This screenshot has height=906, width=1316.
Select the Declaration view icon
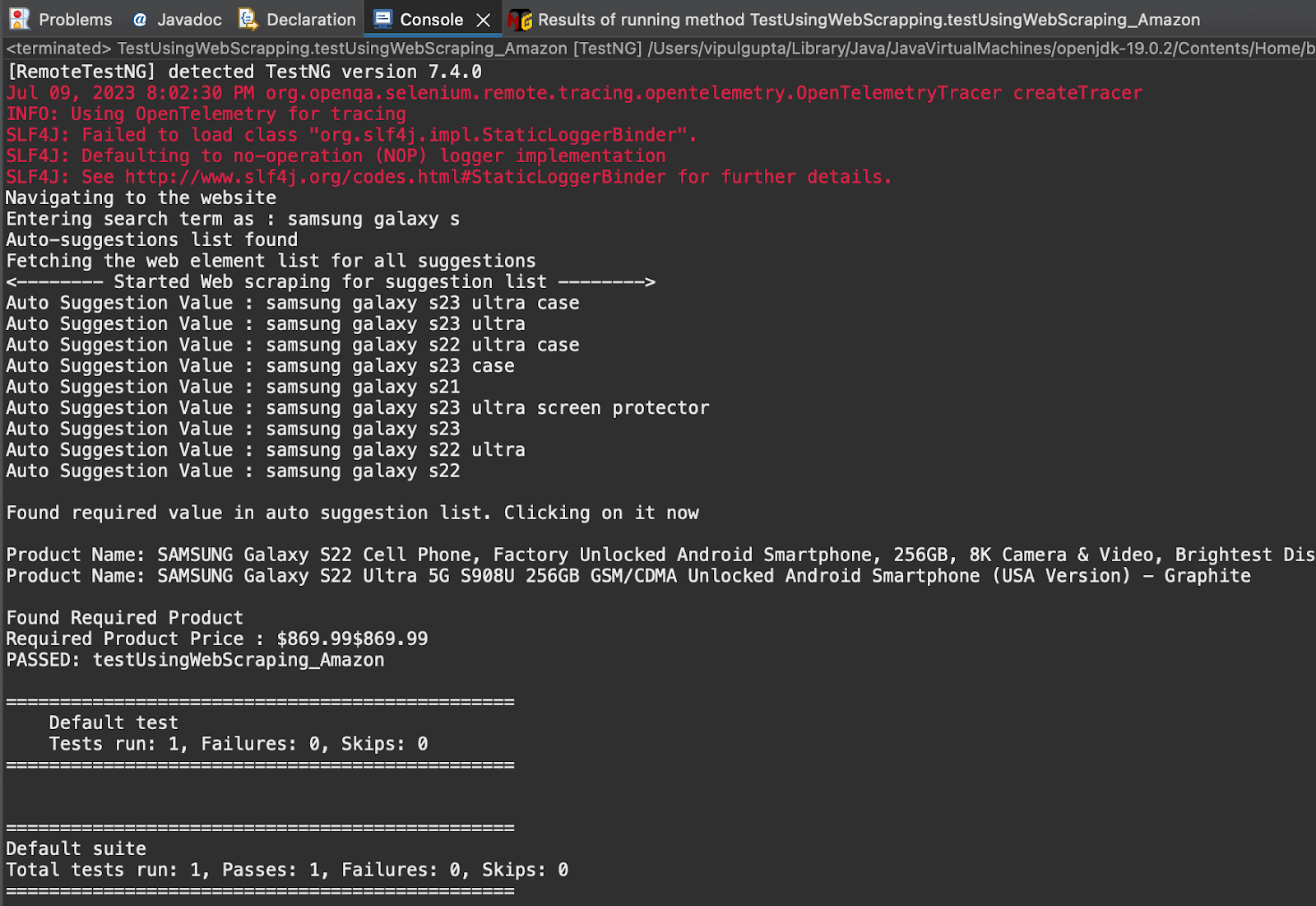coord(248,19)
